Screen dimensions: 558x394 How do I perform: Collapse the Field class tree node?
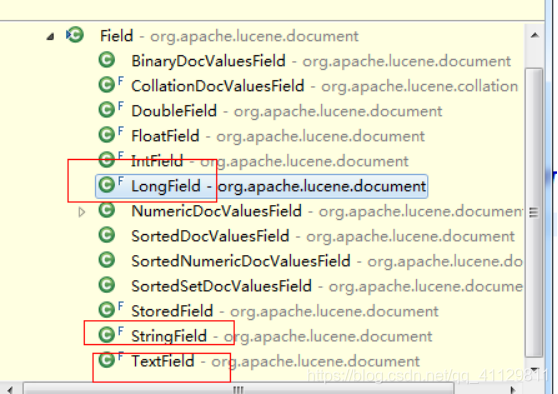pos(51,36)
